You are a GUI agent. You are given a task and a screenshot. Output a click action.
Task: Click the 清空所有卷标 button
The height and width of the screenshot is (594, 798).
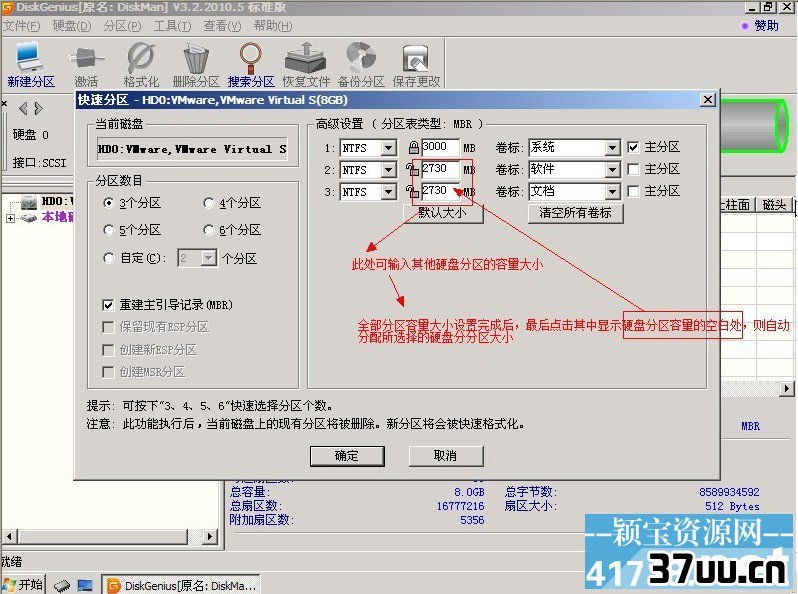pos(576,213)
